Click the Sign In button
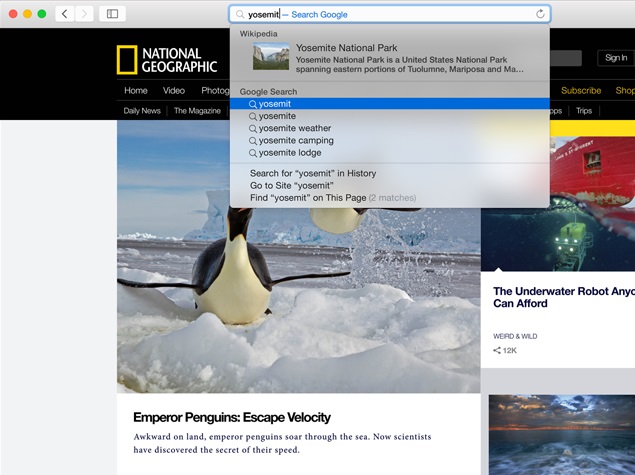Viewport: 635px width, 475px height. click(616, 58)
